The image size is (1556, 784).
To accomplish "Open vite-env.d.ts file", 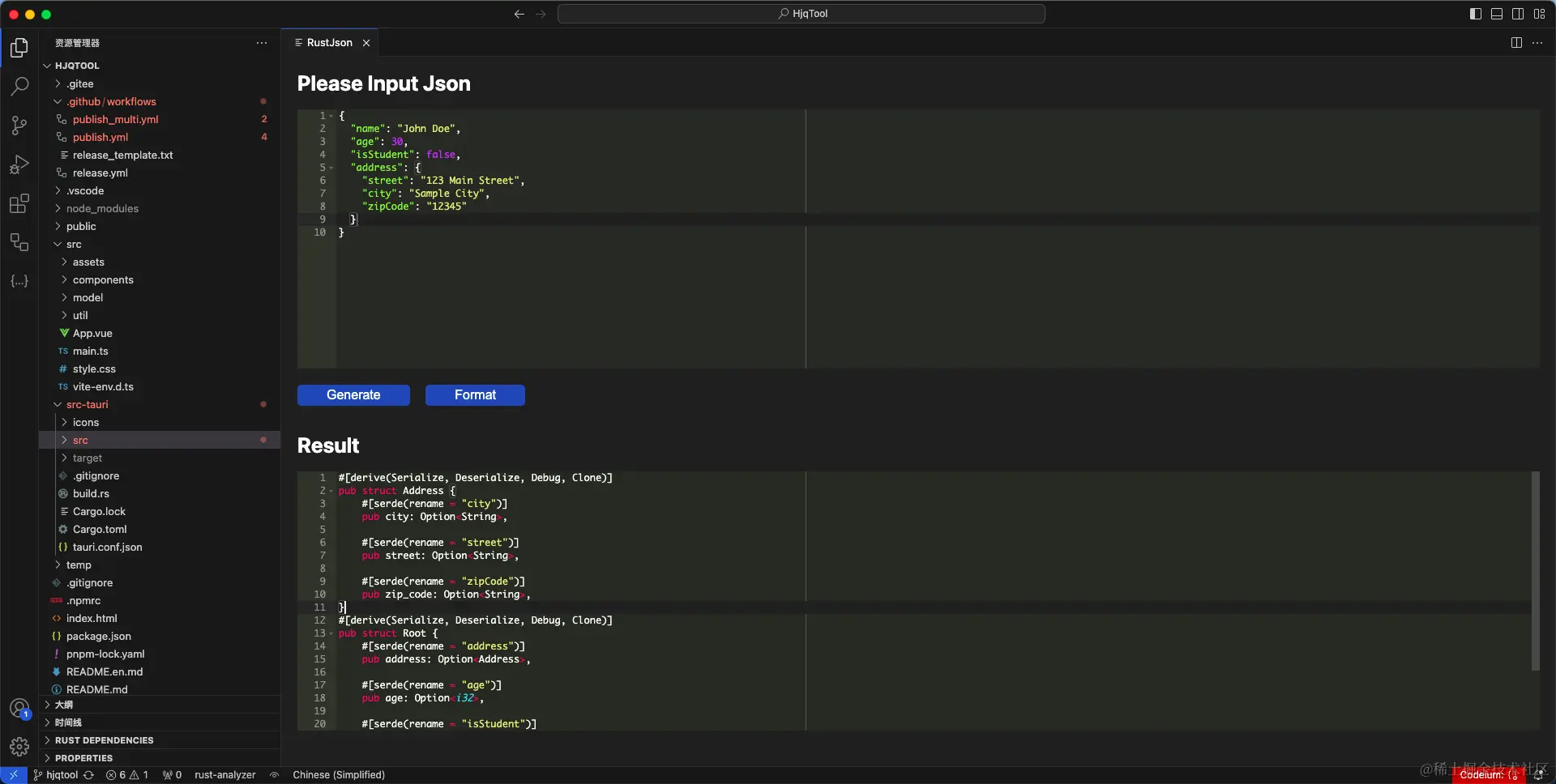I will pyautogui.click(x=160, y=386).
